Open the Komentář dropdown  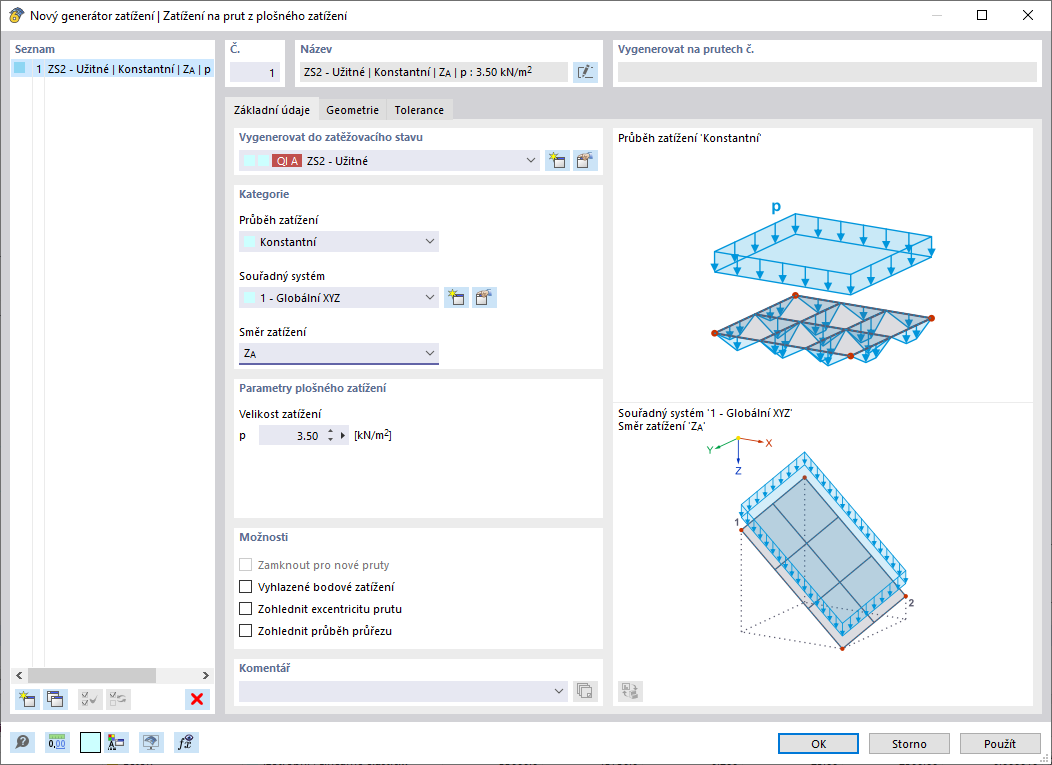pyautogui.click(x=403, y=691)
